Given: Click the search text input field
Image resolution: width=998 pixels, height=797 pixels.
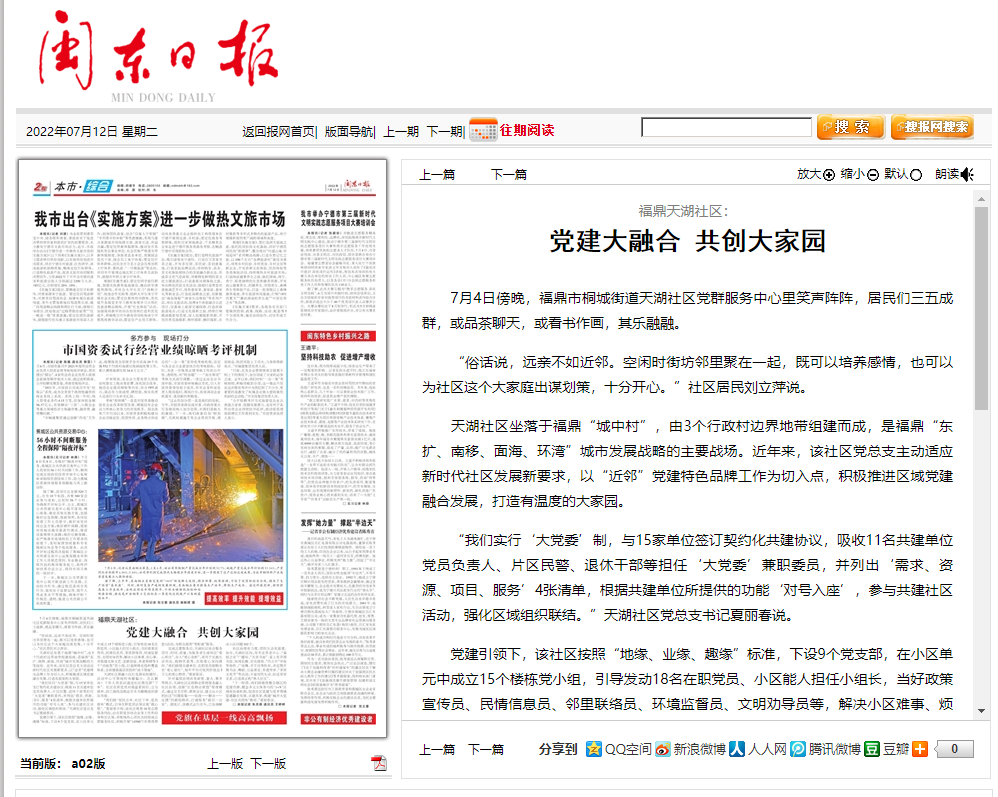Looking at the screenshot, I should [x=726, y=127].
